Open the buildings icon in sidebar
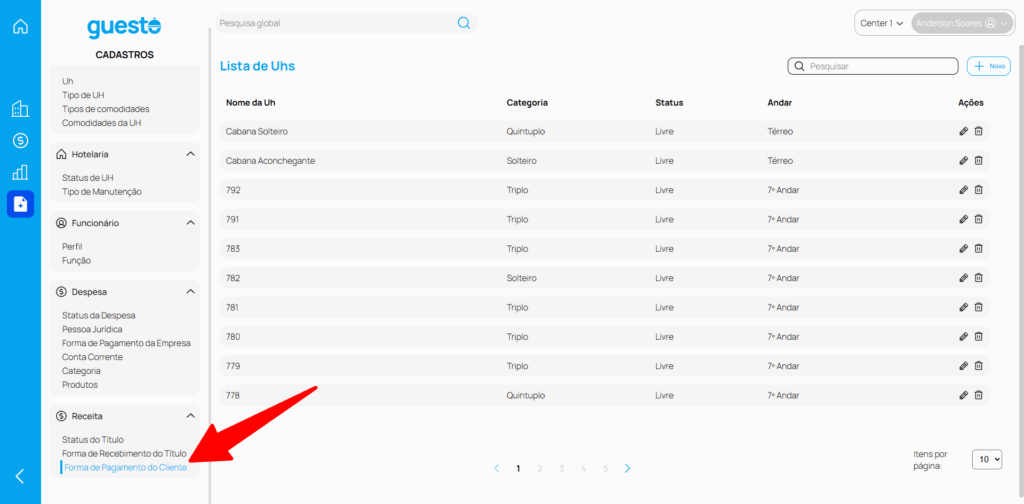Viewport: 1024px width, 504px height. [20, 109]
